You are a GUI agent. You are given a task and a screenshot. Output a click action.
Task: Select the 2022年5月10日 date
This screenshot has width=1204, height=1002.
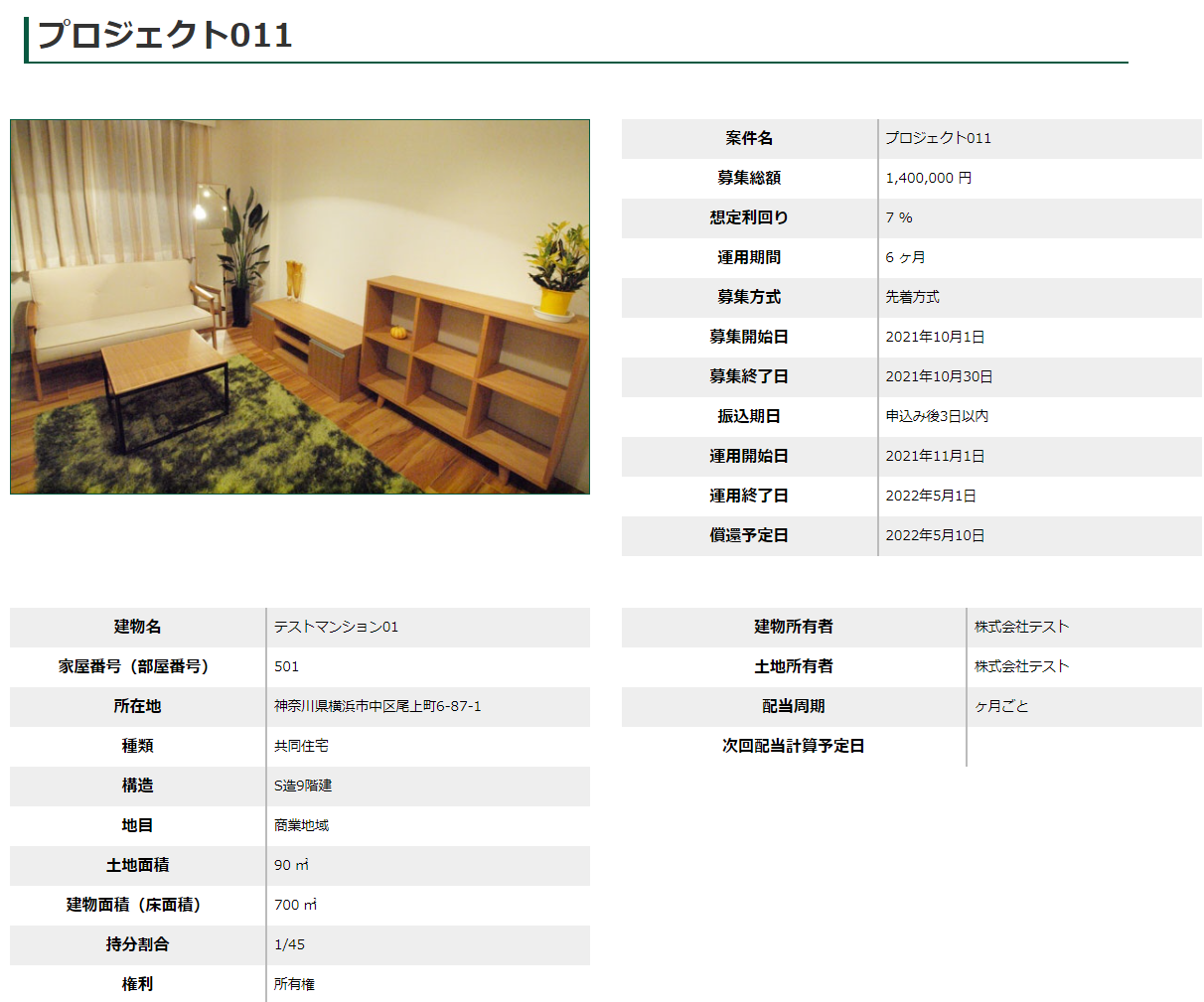935,535
